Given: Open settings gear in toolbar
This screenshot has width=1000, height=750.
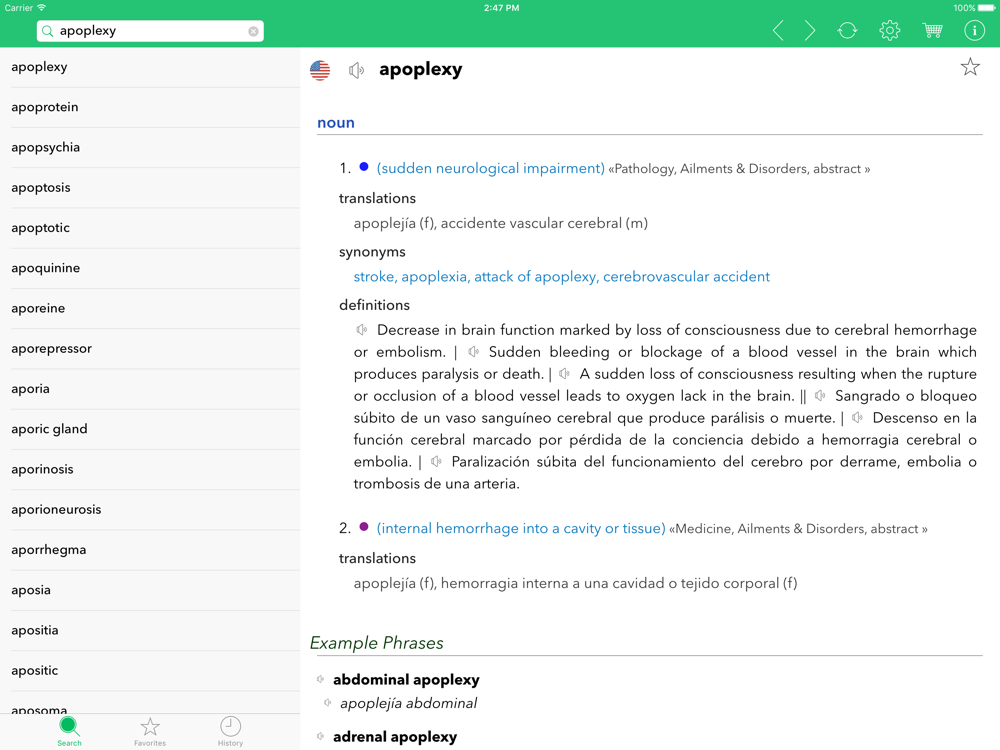Looking at the screenshot, I should [x=890, y=30].
